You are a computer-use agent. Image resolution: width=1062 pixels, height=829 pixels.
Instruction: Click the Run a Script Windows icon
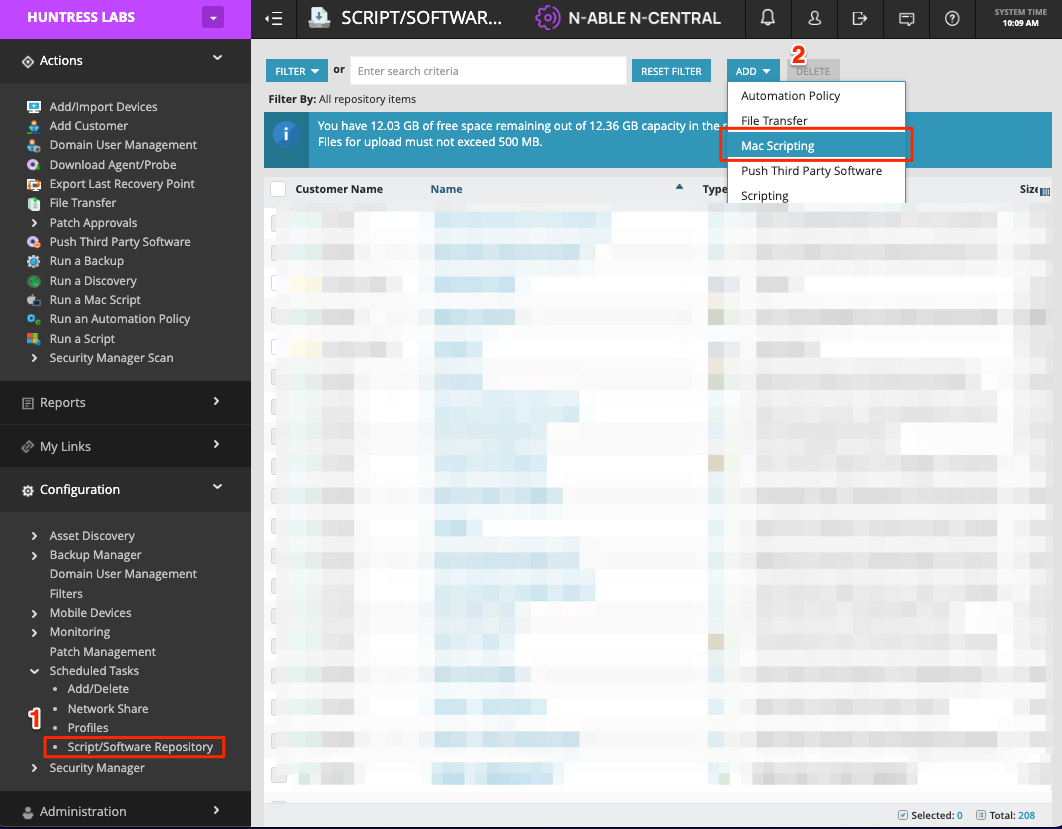click(33, 339)
